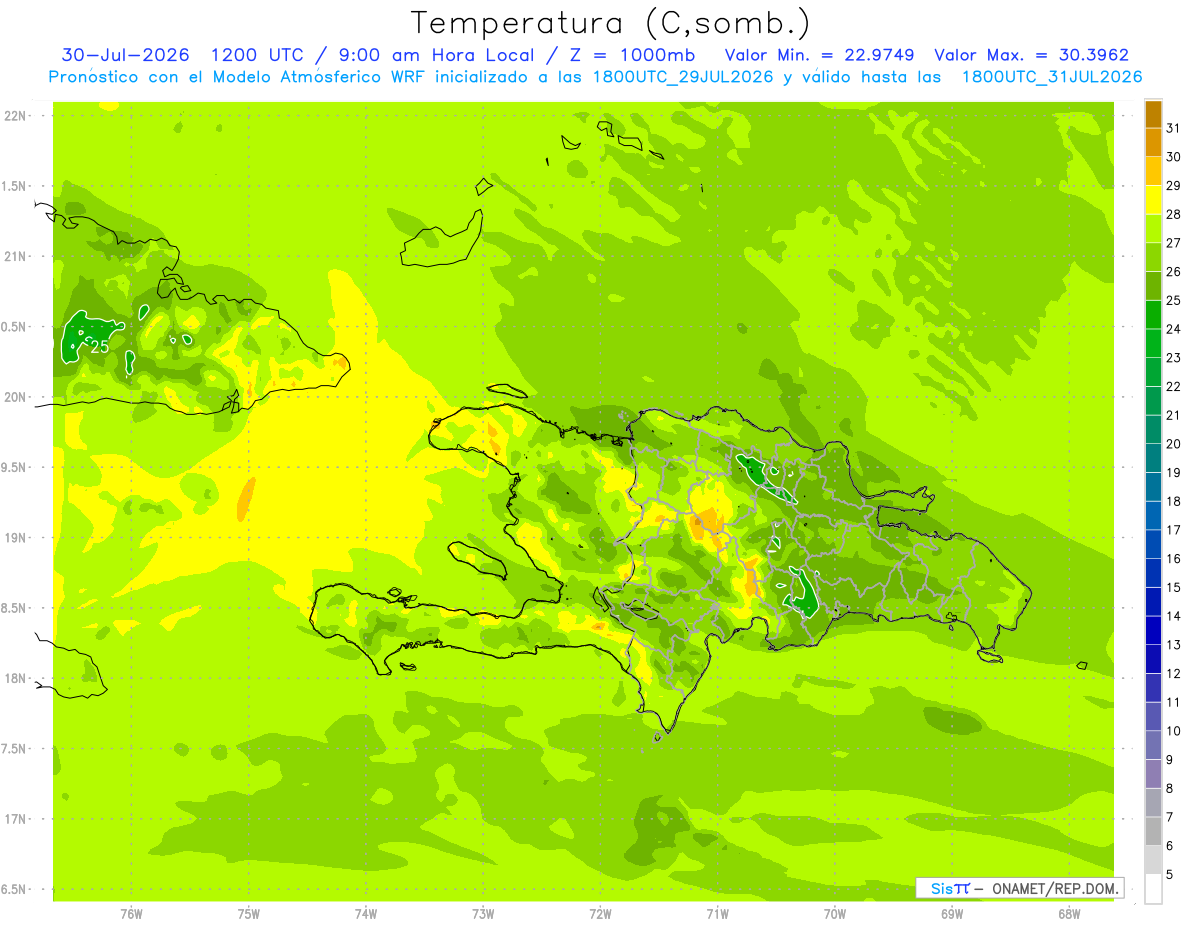Click the '21N' latitude label
1200x927 pixels.
point(16,257)
